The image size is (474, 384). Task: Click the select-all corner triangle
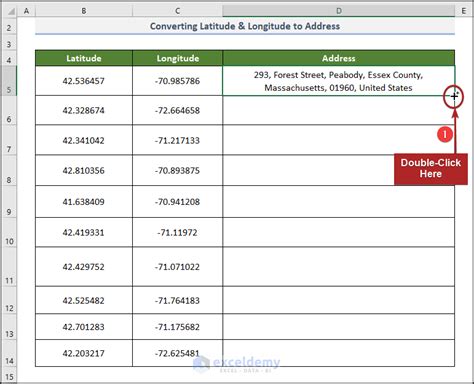tap(10, 11)
